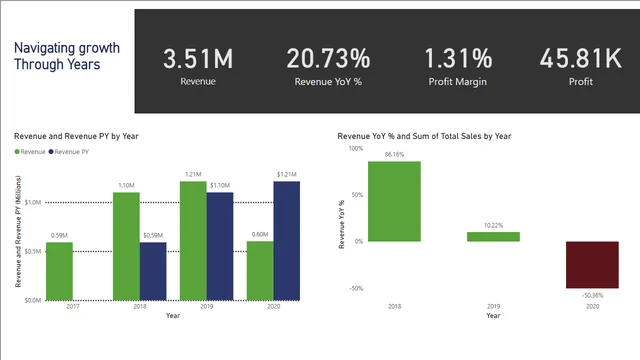Viewport: 640px width, 360px height.
Task: Click the "Revenue and Revenue PY (Millions)" axis title
Action: point(18,231)
